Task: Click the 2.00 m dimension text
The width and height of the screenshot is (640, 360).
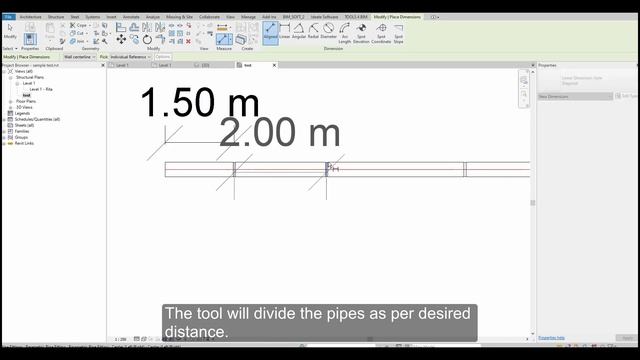Action: tap(280, 132)
